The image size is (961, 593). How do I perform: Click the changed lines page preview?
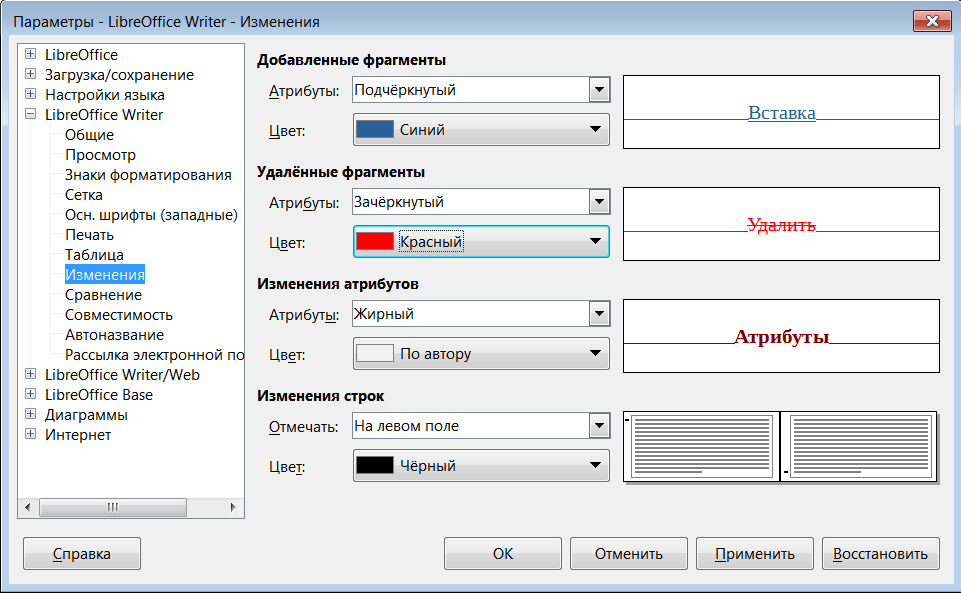780,447
